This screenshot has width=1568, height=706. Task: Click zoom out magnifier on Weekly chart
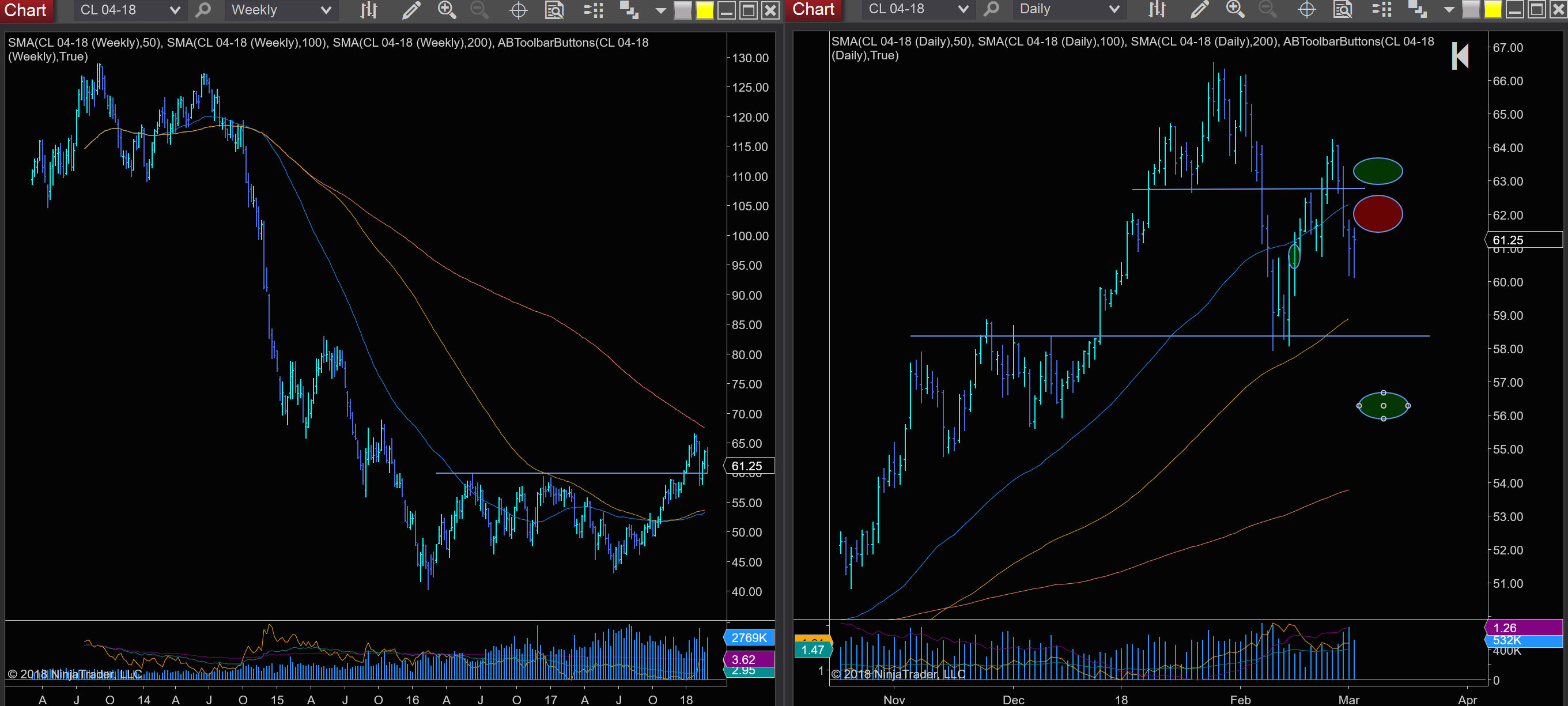click(x=479, y=10)
